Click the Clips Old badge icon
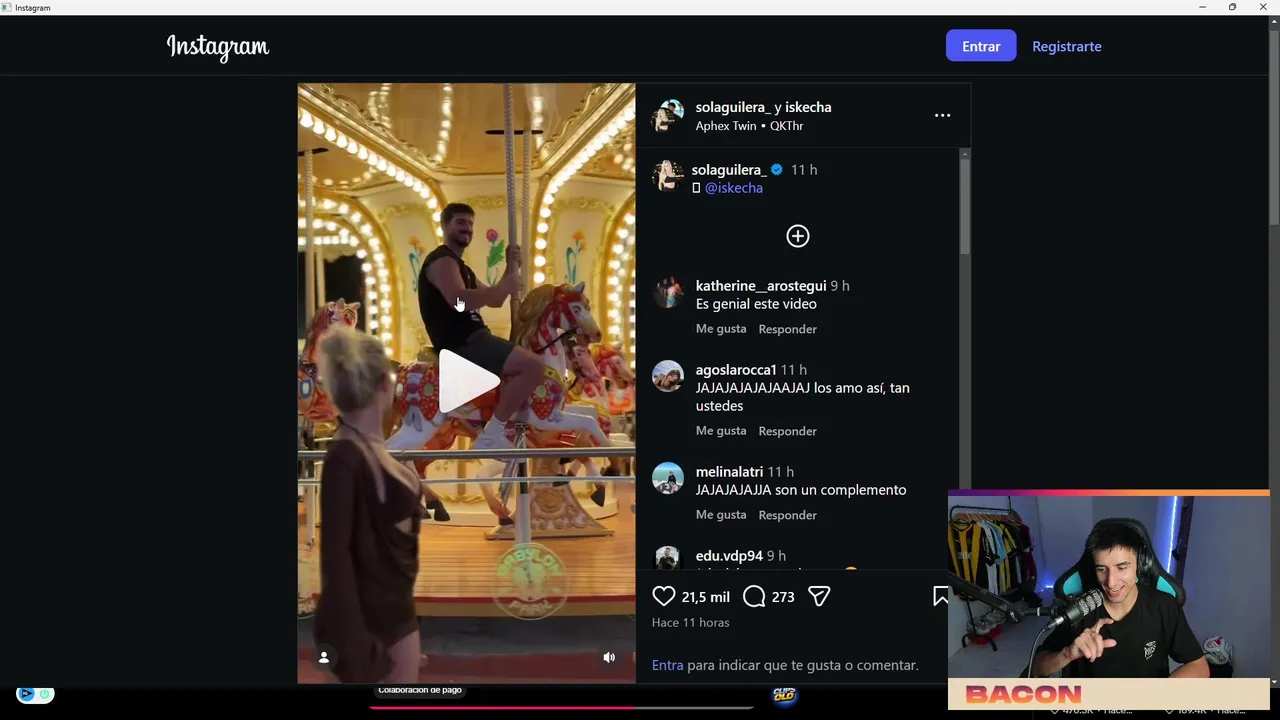 (785, 694)
